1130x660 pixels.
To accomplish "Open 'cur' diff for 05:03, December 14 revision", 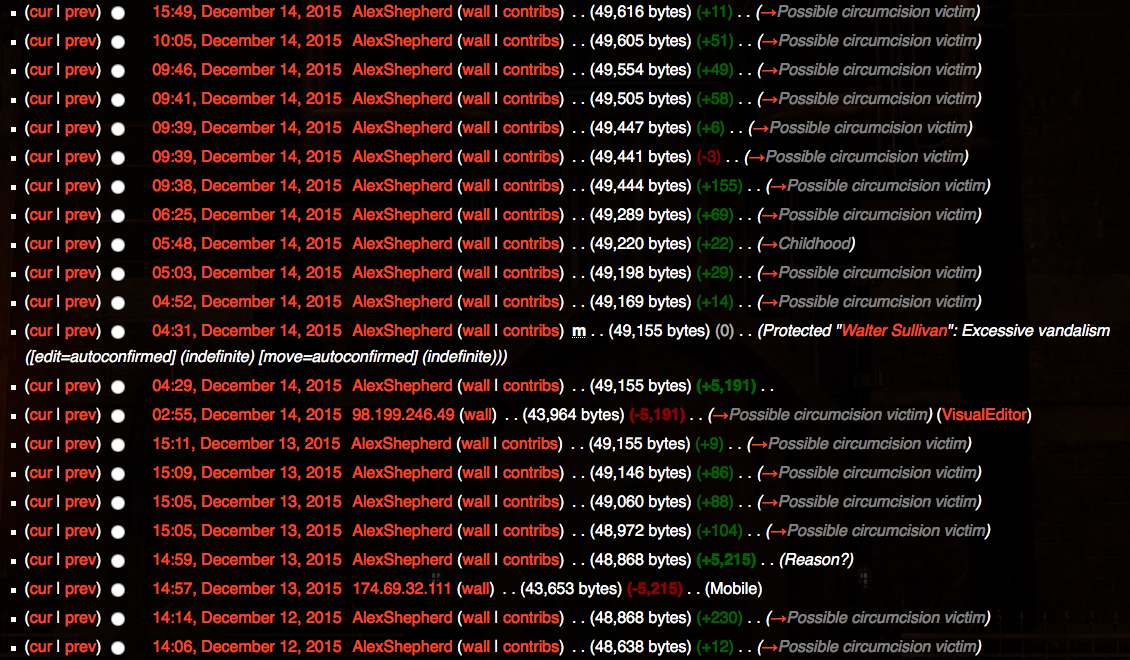I will (41, 273).
